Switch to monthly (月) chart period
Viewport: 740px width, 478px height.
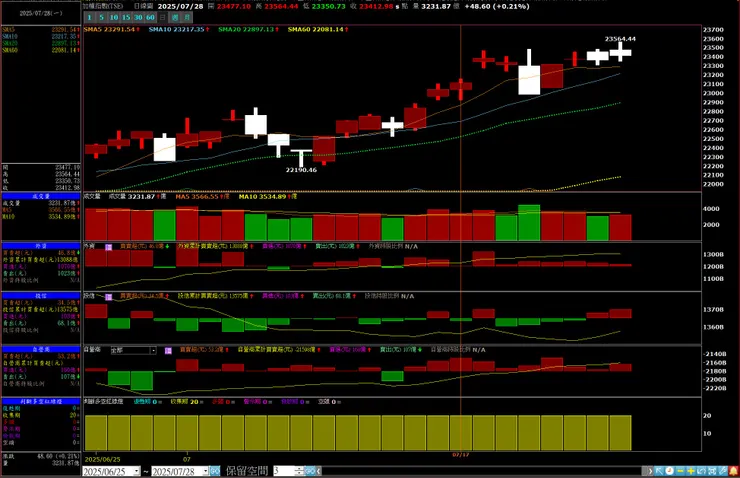187,17
